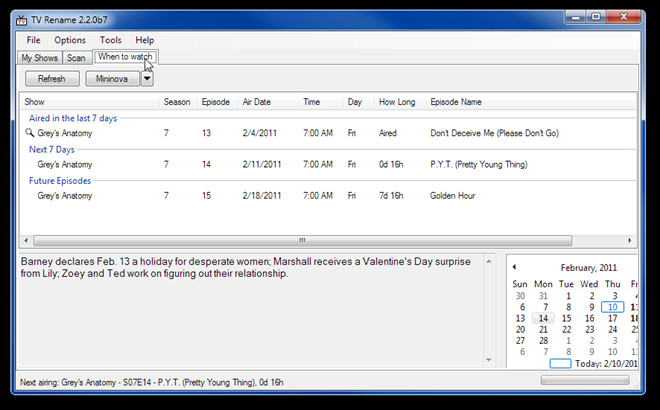Viewport: 660px width, 410px height.
Task: Sort by the Episode column header
Action: pyautogui.click(x=217, y=102)
